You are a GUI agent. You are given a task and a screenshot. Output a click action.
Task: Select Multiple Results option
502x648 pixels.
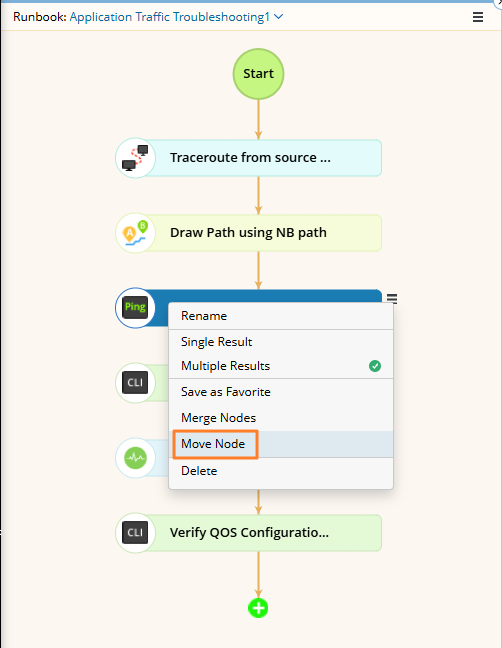(281, 366)
